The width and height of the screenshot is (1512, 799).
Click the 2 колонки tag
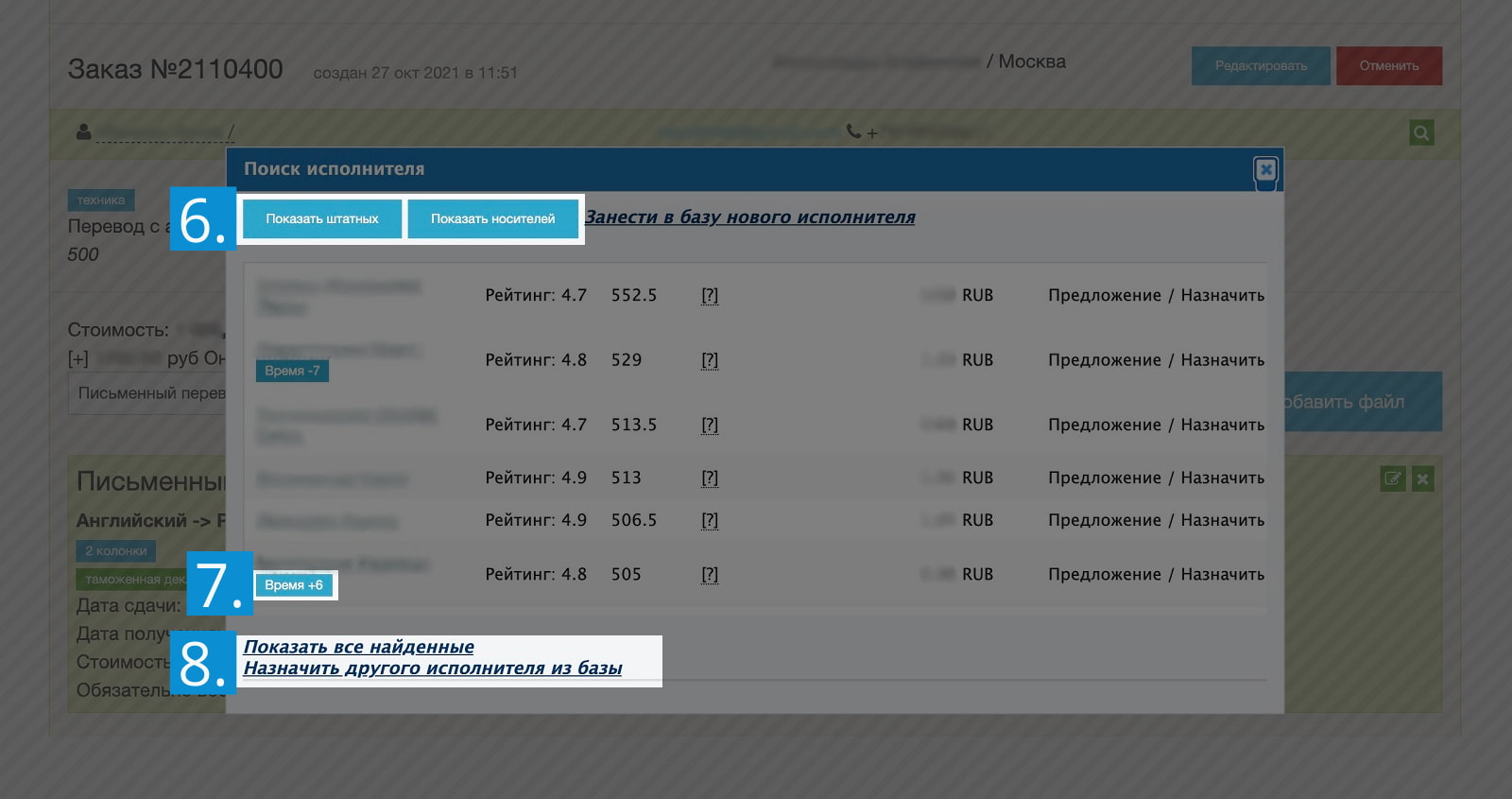click(x=116, y=551)
